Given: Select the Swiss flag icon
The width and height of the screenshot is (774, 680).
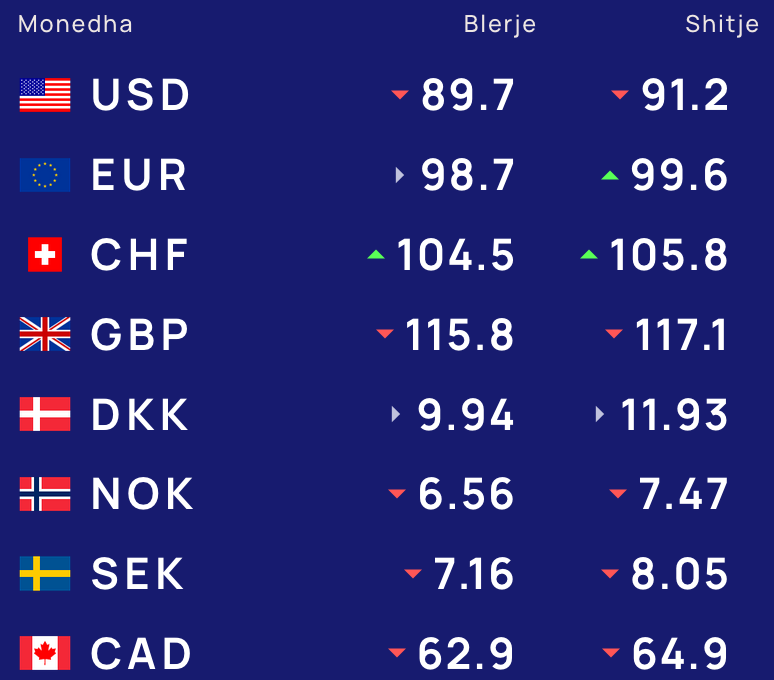Looking at the screenshot, I should [45, 255].
